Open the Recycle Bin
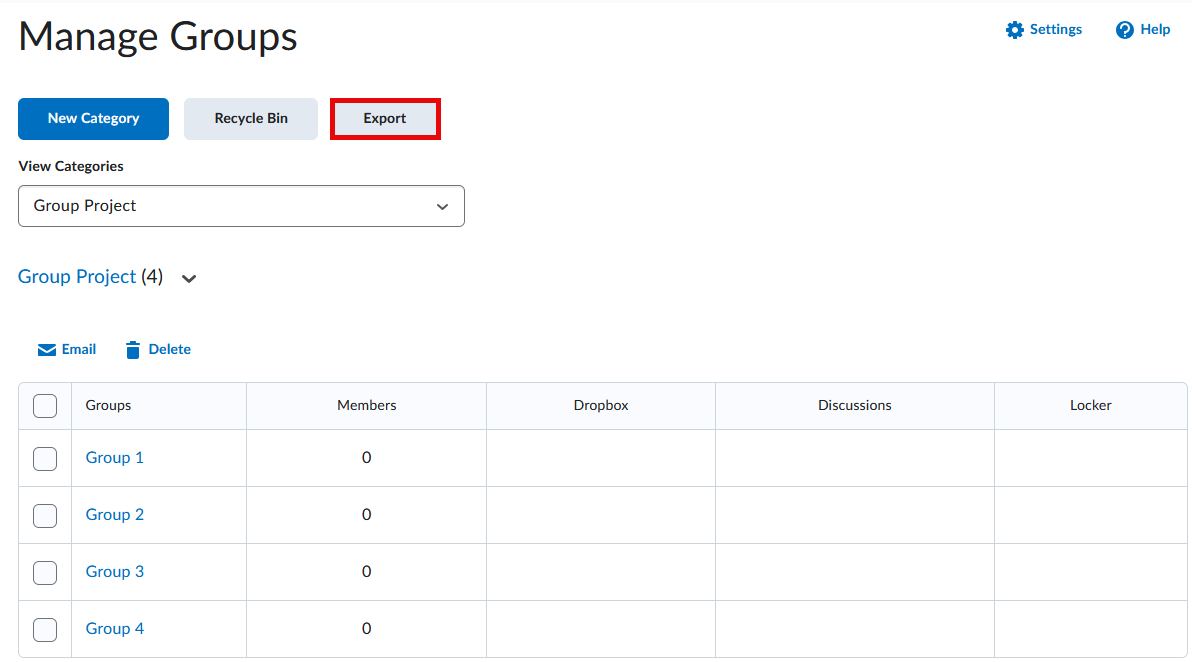Screen dimensions: 1192x662 click(x=251, y=119)
